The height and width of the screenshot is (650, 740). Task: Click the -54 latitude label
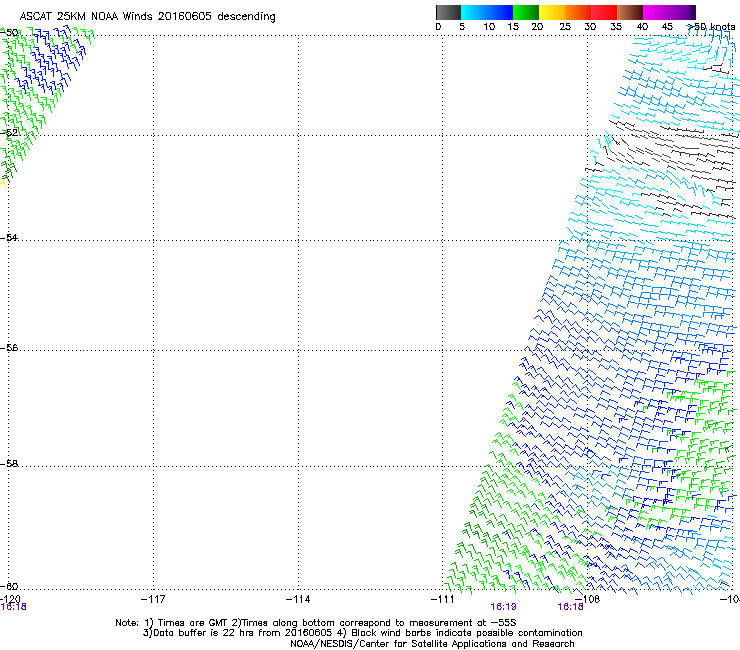point(9,237)
